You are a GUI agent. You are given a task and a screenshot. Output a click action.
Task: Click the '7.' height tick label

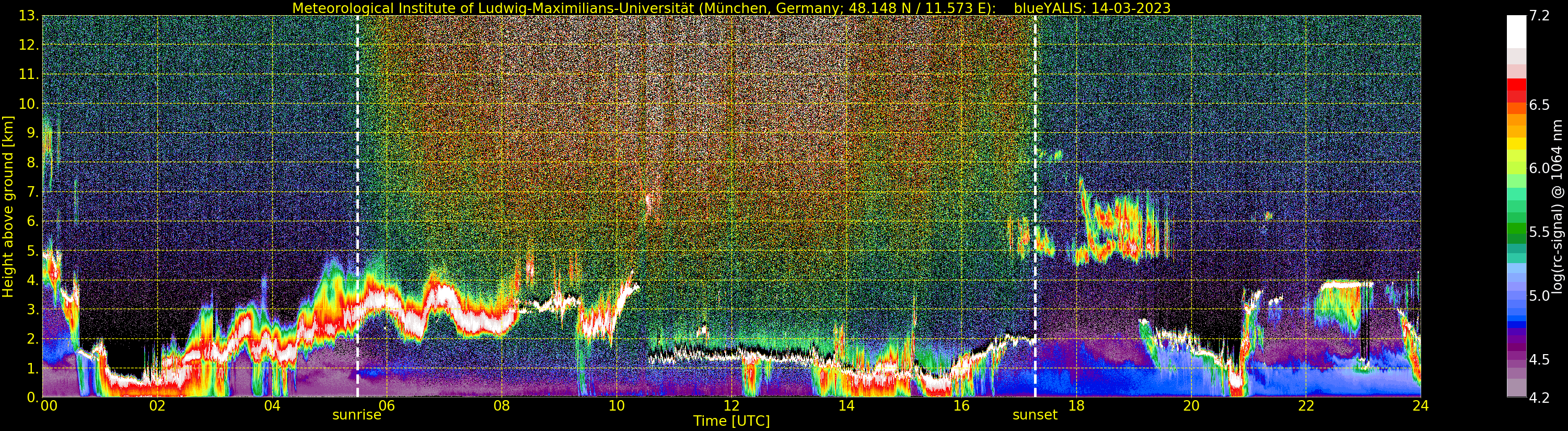click(32, 192)
